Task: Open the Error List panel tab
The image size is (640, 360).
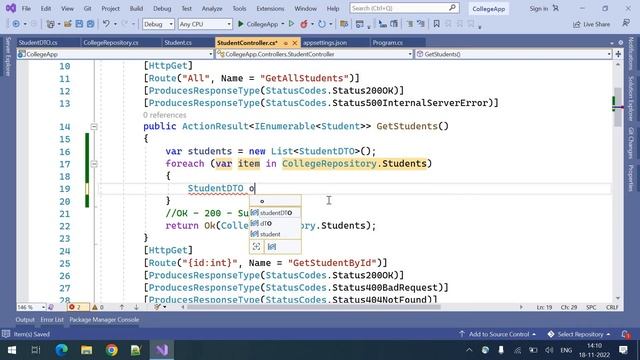Action: pos(52,320)
